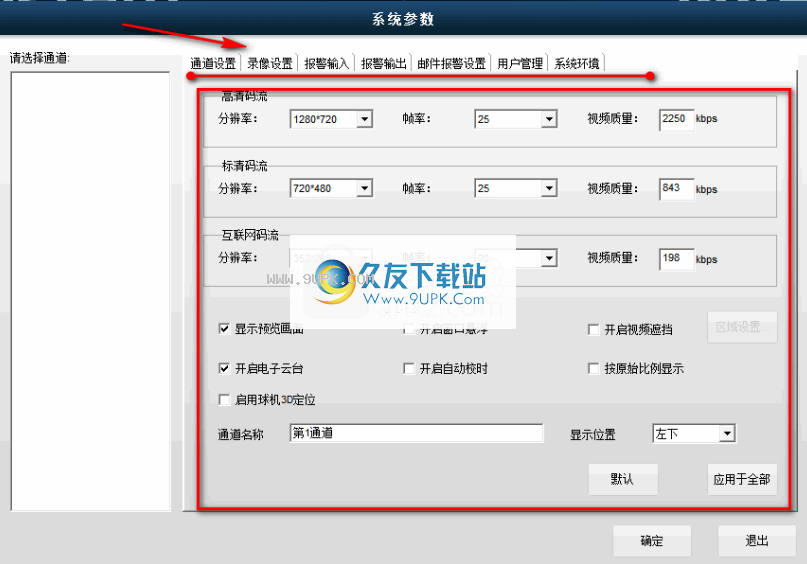Open the 录像设置 tab
This screenshot has width=807, height=564.
click(x=270, y=63)
